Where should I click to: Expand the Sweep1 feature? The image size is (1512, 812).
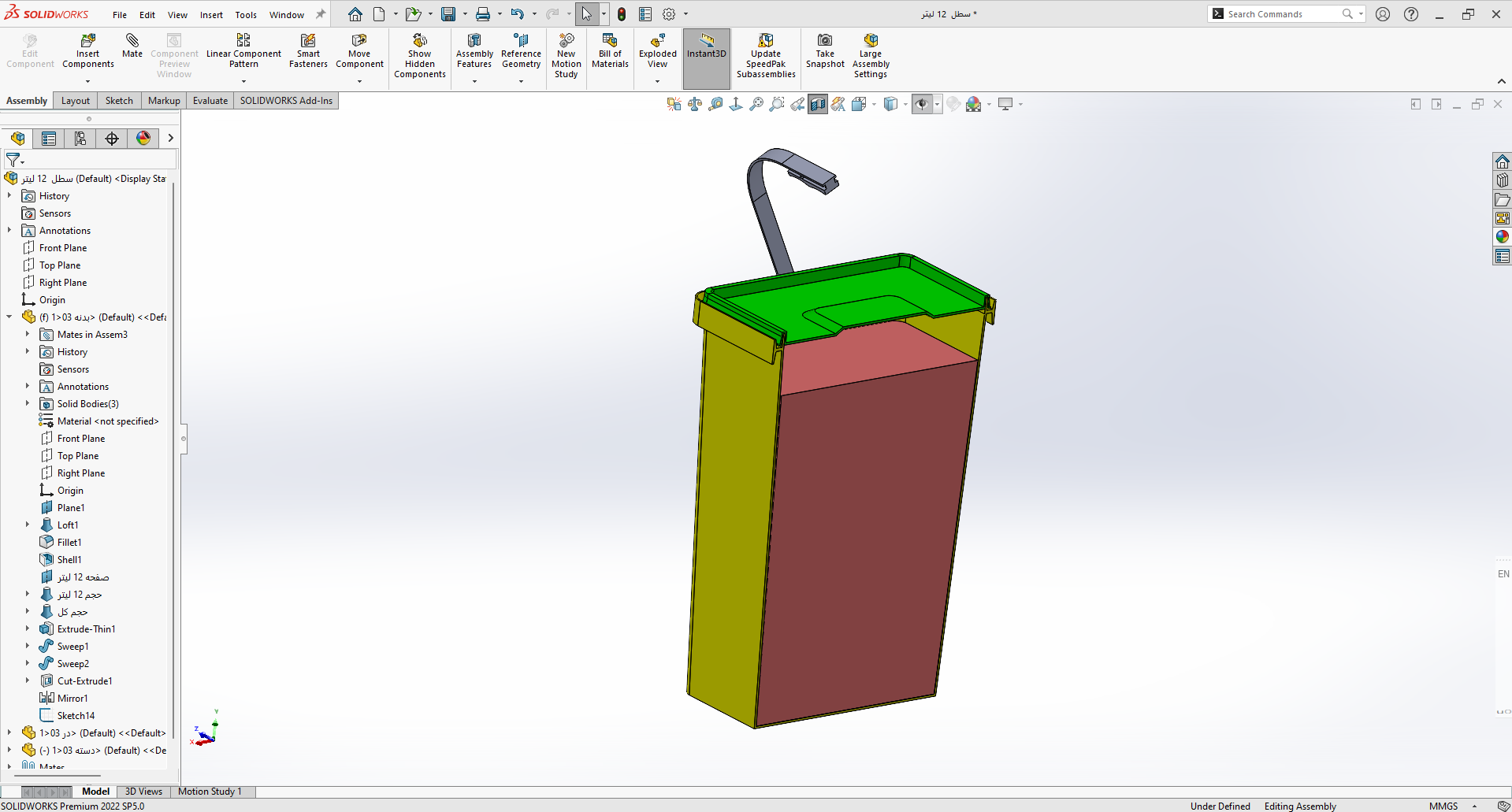[x=28, y=646]
